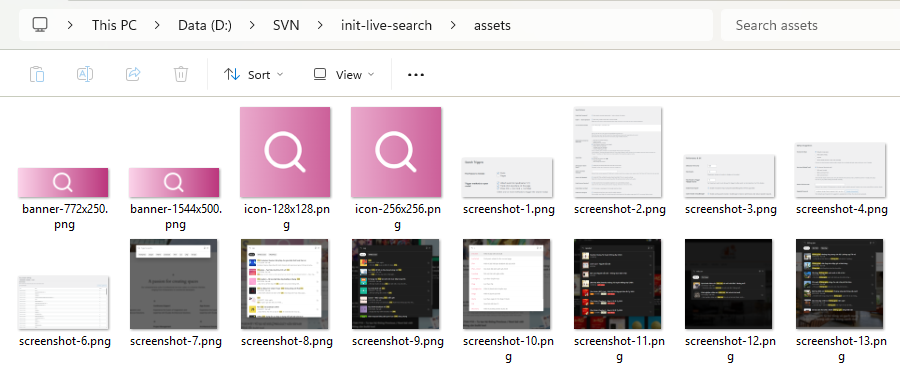Click the file name screenshot-11.png
Screen dimensions: 900x378
[619, 349]
